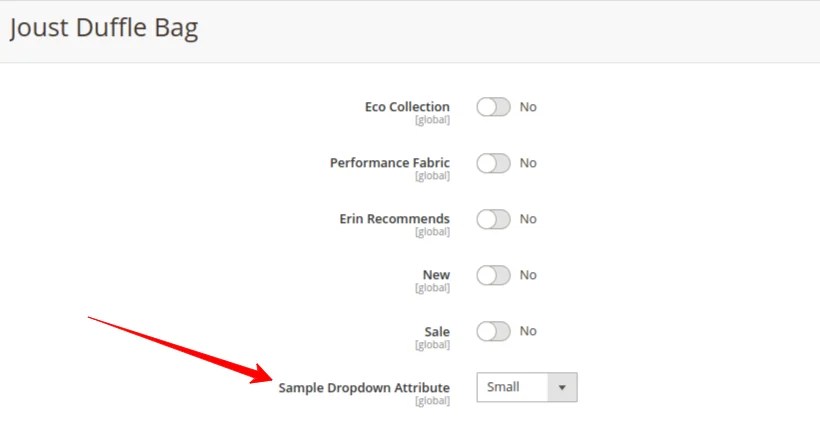Screen dimensions: 820x442
Task: Enable the Performance Fabric switch
Action: click(493, 163)
